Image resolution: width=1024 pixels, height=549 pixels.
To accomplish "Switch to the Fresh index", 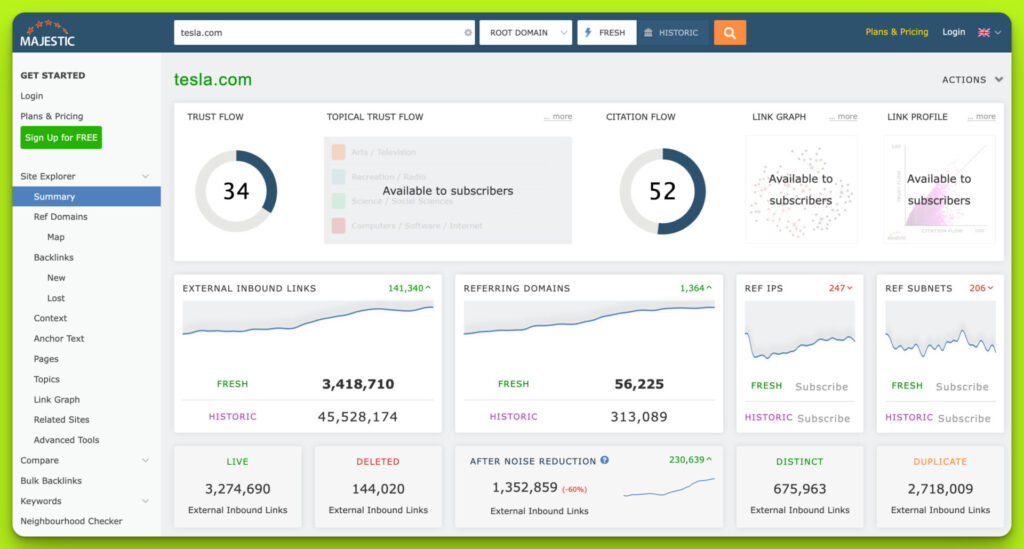I will click(606, 33).
